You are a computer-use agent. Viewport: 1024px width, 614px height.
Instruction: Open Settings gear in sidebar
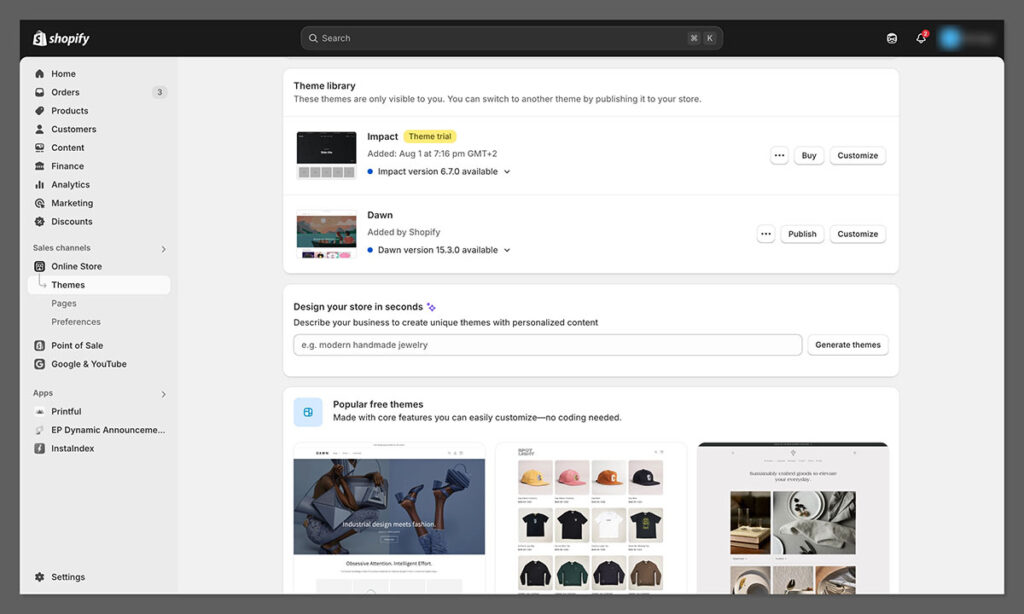67,577
